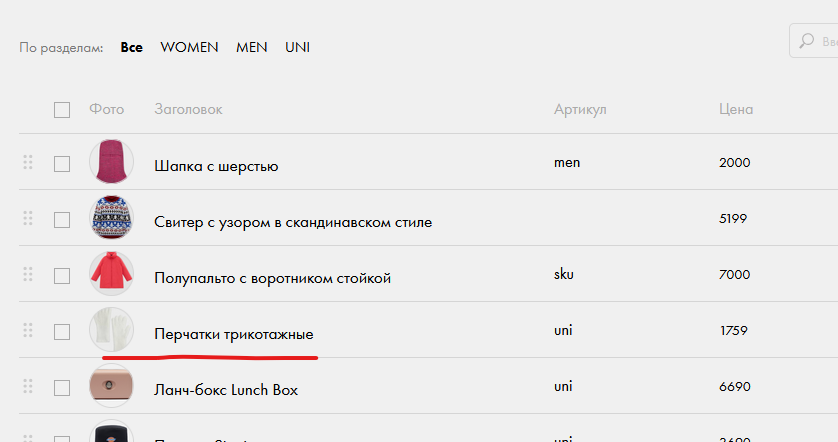
Task: Open red hat product photo
Action: pos(111,162)
